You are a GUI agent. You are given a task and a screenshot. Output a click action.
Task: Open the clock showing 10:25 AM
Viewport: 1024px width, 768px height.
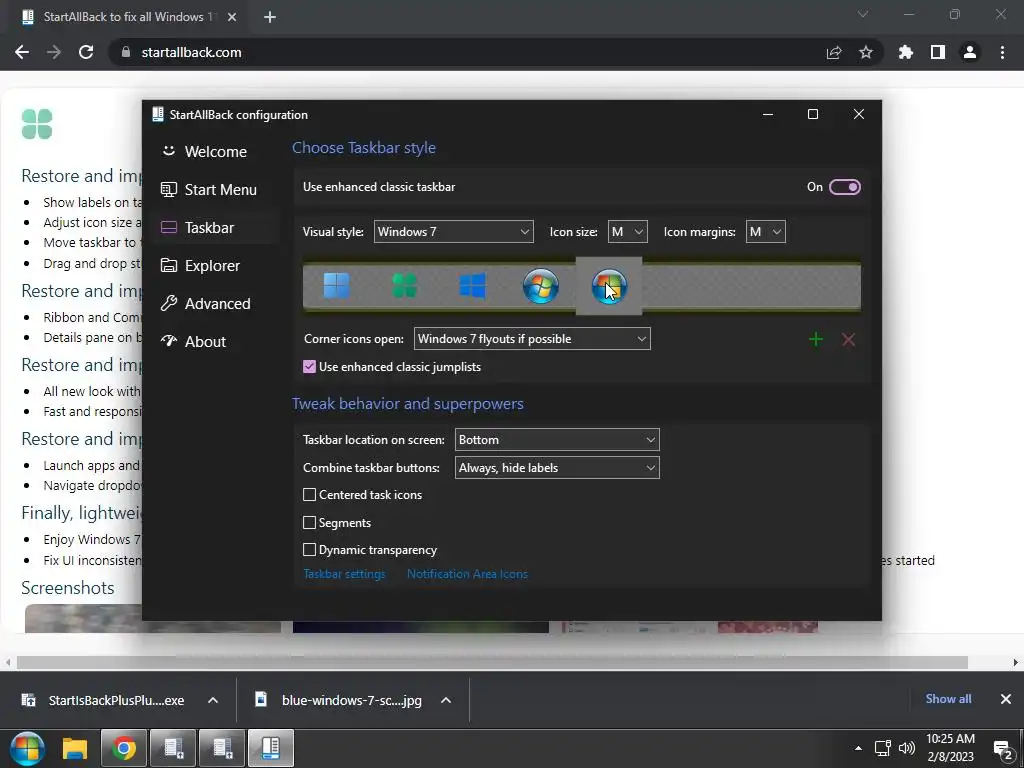coord(950,748)
